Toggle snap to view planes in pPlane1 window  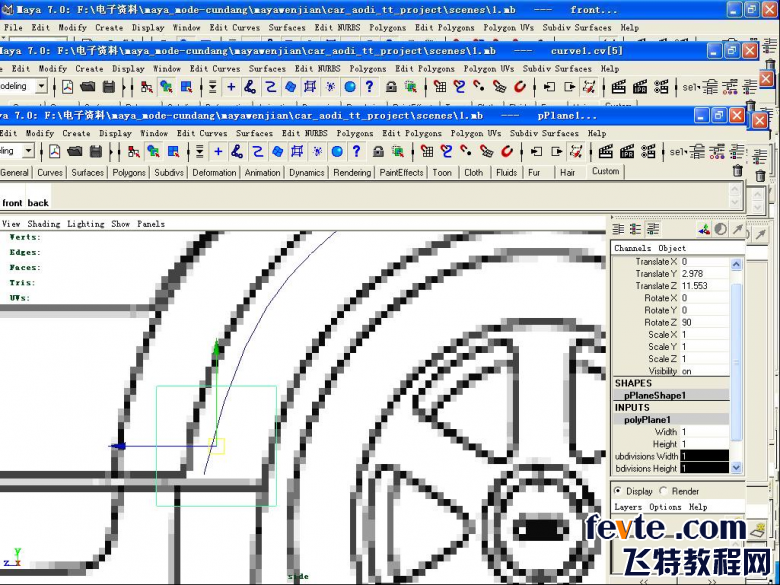pos(487,151)
